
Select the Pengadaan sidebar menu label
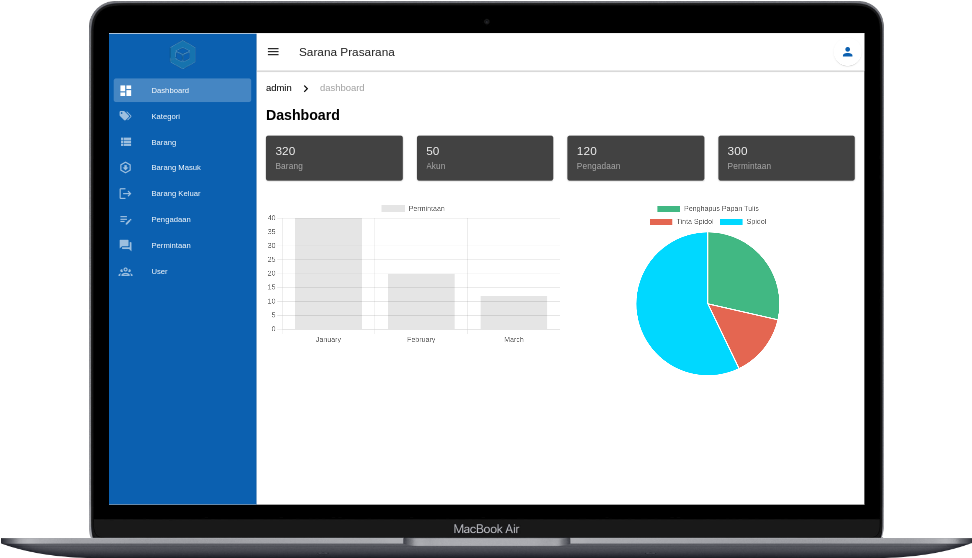(171, 219)
